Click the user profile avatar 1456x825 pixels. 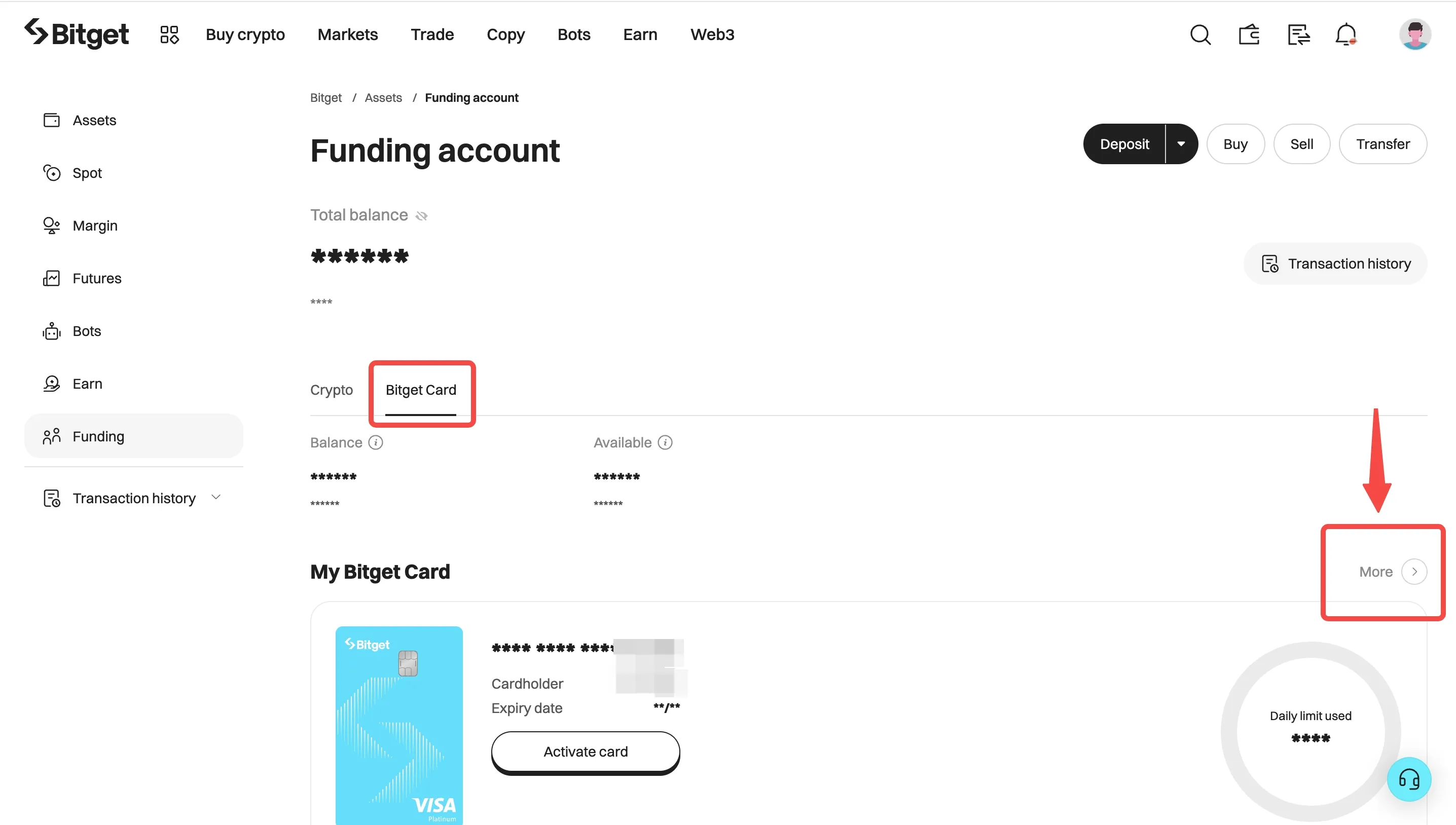(1414, 34)
